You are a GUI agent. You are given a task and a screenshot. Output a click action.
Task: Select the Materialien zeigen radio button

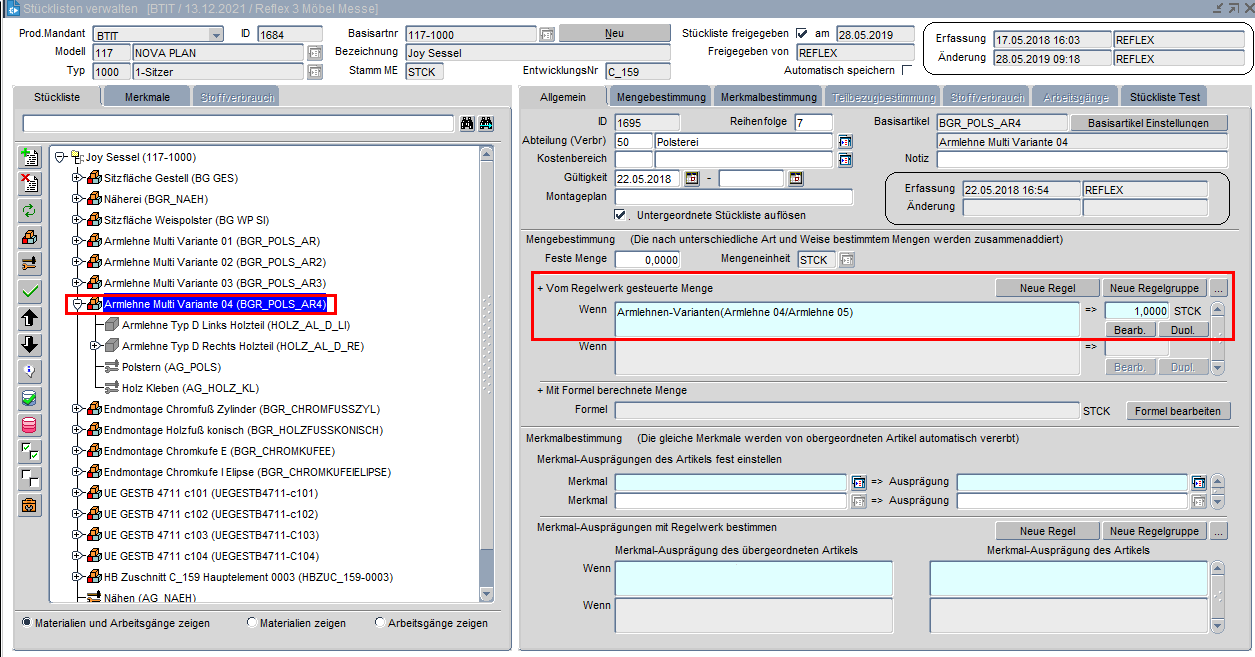click(251, 623)
